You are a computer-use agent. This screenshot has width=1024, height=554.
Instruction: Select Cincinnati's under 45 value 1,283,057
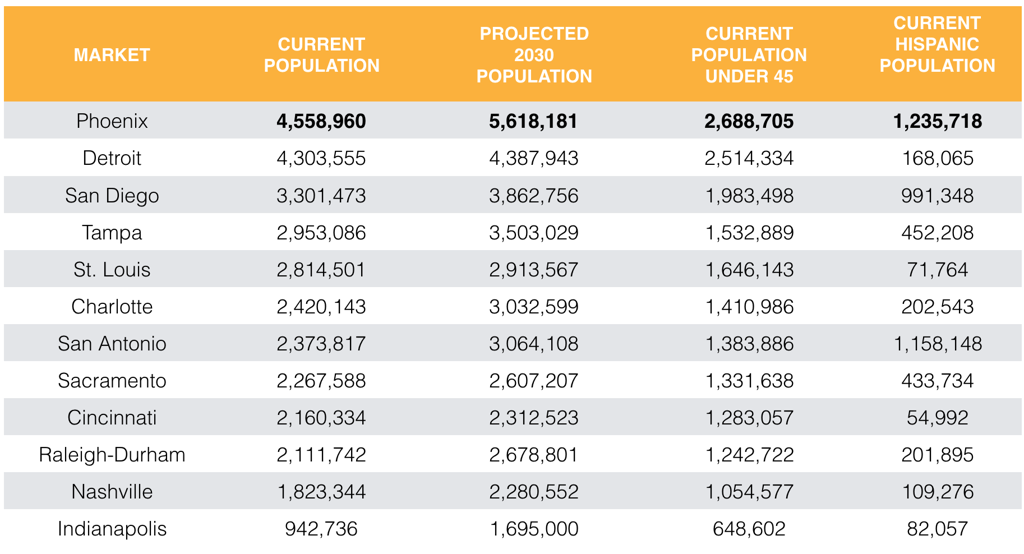point(749,417)
